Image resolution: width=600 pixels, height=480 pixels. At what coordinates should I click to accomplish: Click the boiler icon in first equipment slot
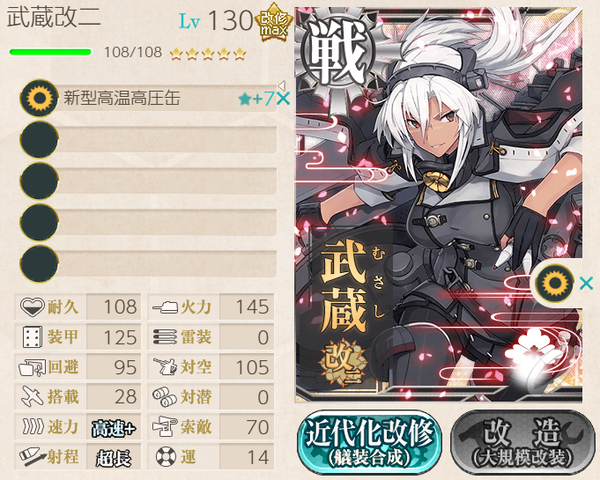coord(39,98)
